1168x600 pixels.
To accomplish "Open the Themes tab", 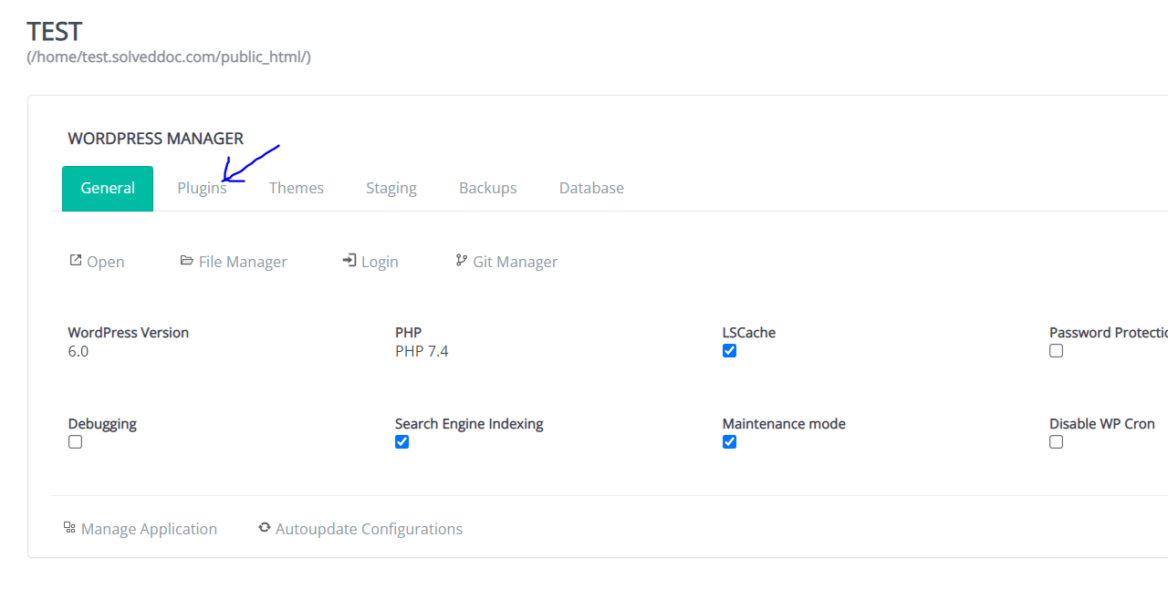I will point(296,187).
